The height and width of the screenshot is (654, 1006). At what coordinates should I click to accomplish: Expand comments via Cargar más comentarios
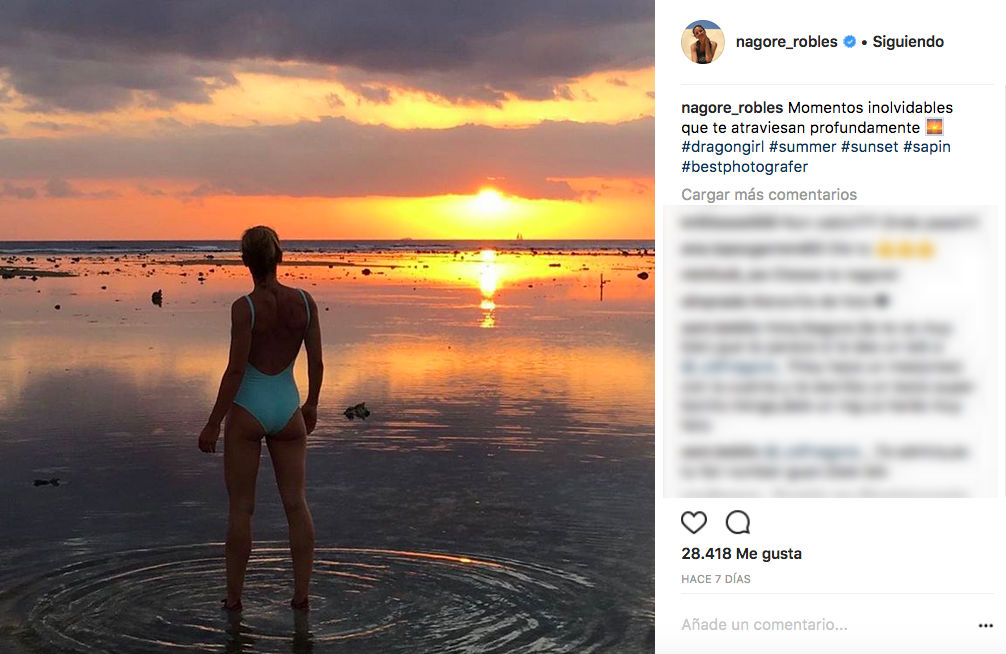point(769,195)
